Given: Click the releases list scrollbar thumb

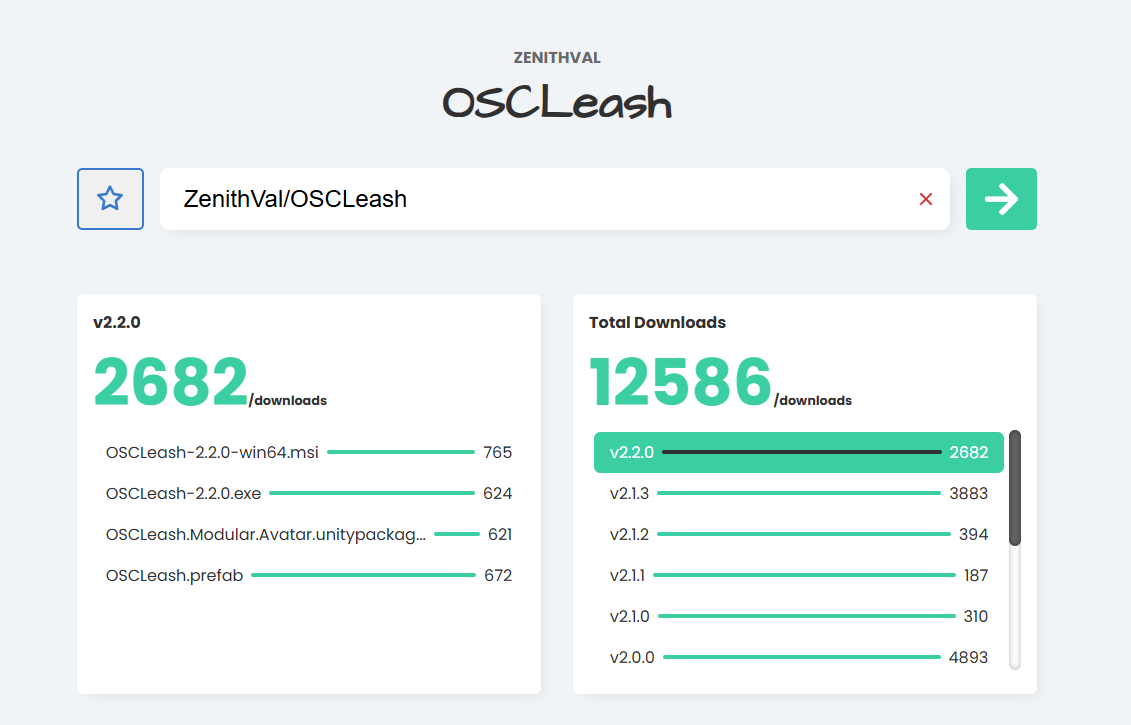Looking at the screenshot, I should click(x=1015, y=488).
